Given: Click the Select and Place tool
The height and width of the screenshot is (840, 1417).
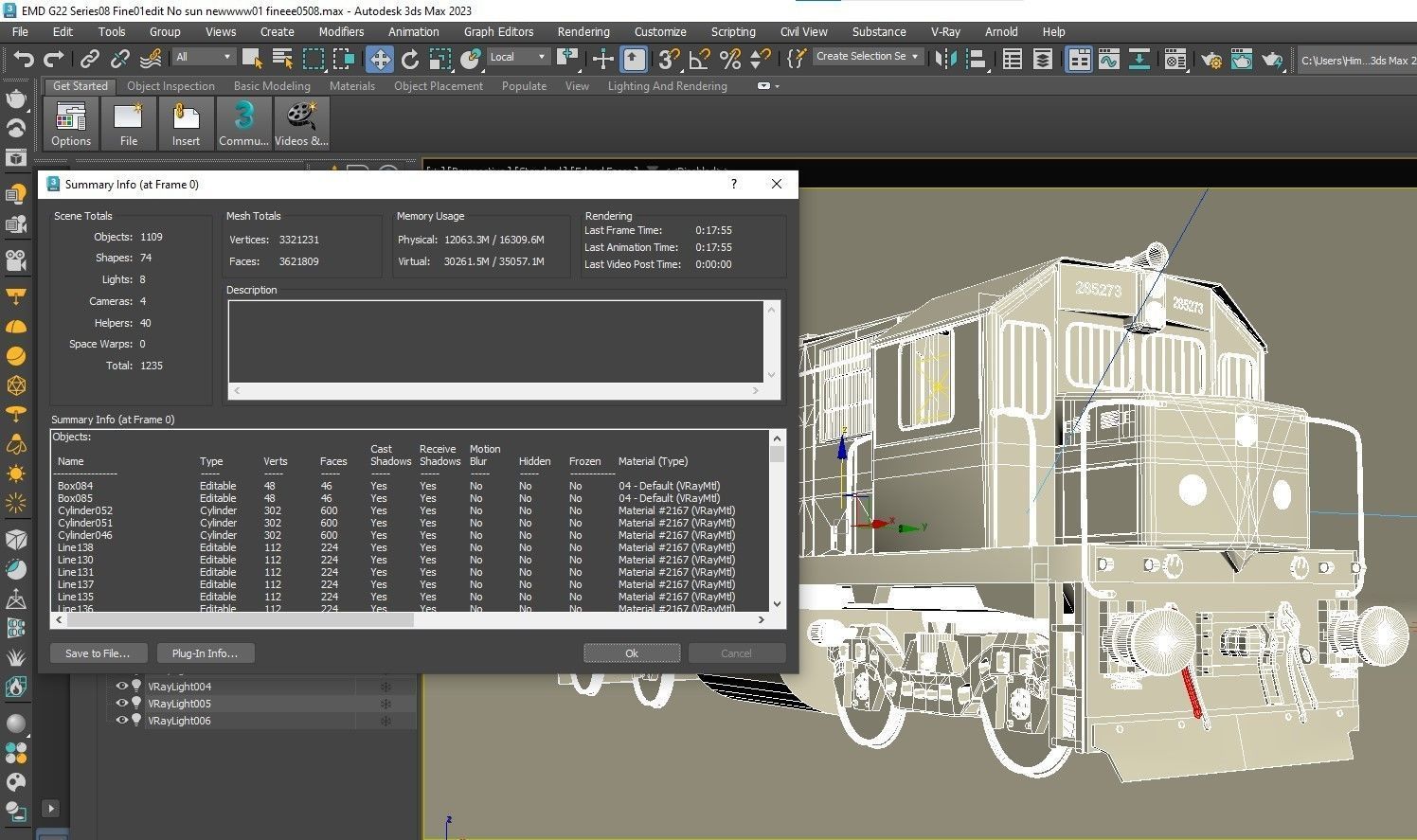Looking at the screenshot, I should point(471,60).
